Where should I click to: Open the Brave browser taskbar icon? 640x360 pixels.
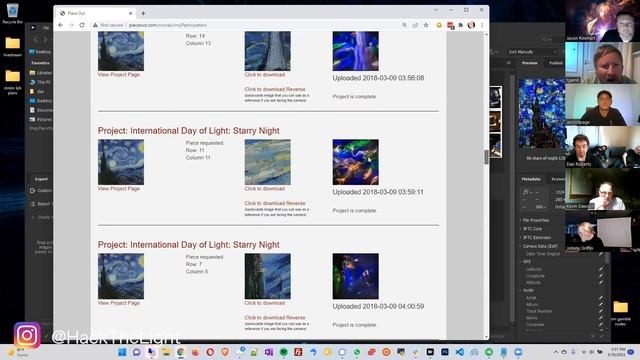(225, 352)
